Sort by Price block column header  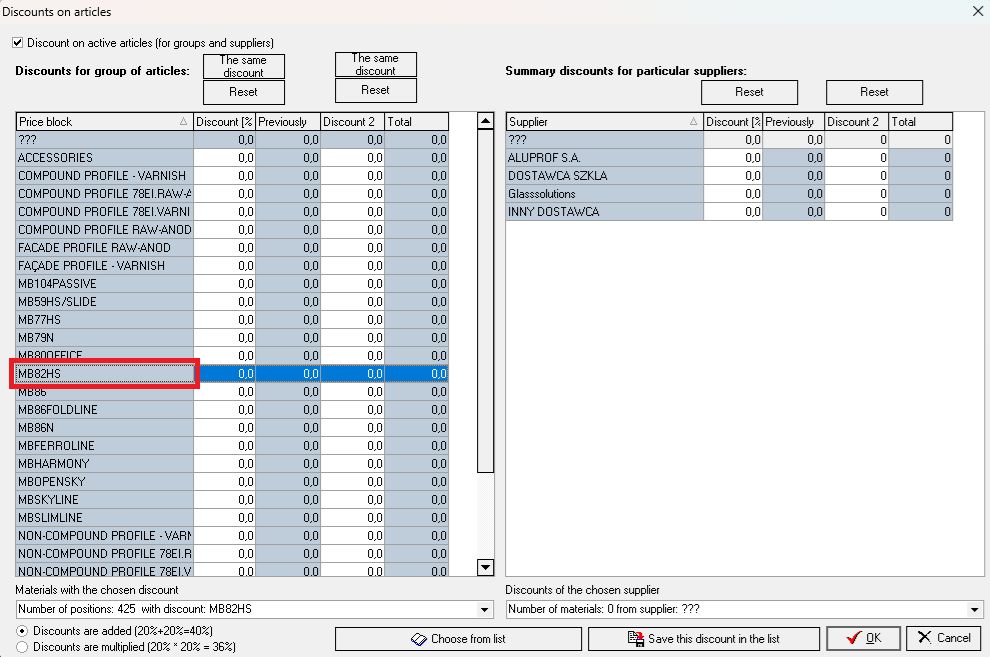point(100,122)
